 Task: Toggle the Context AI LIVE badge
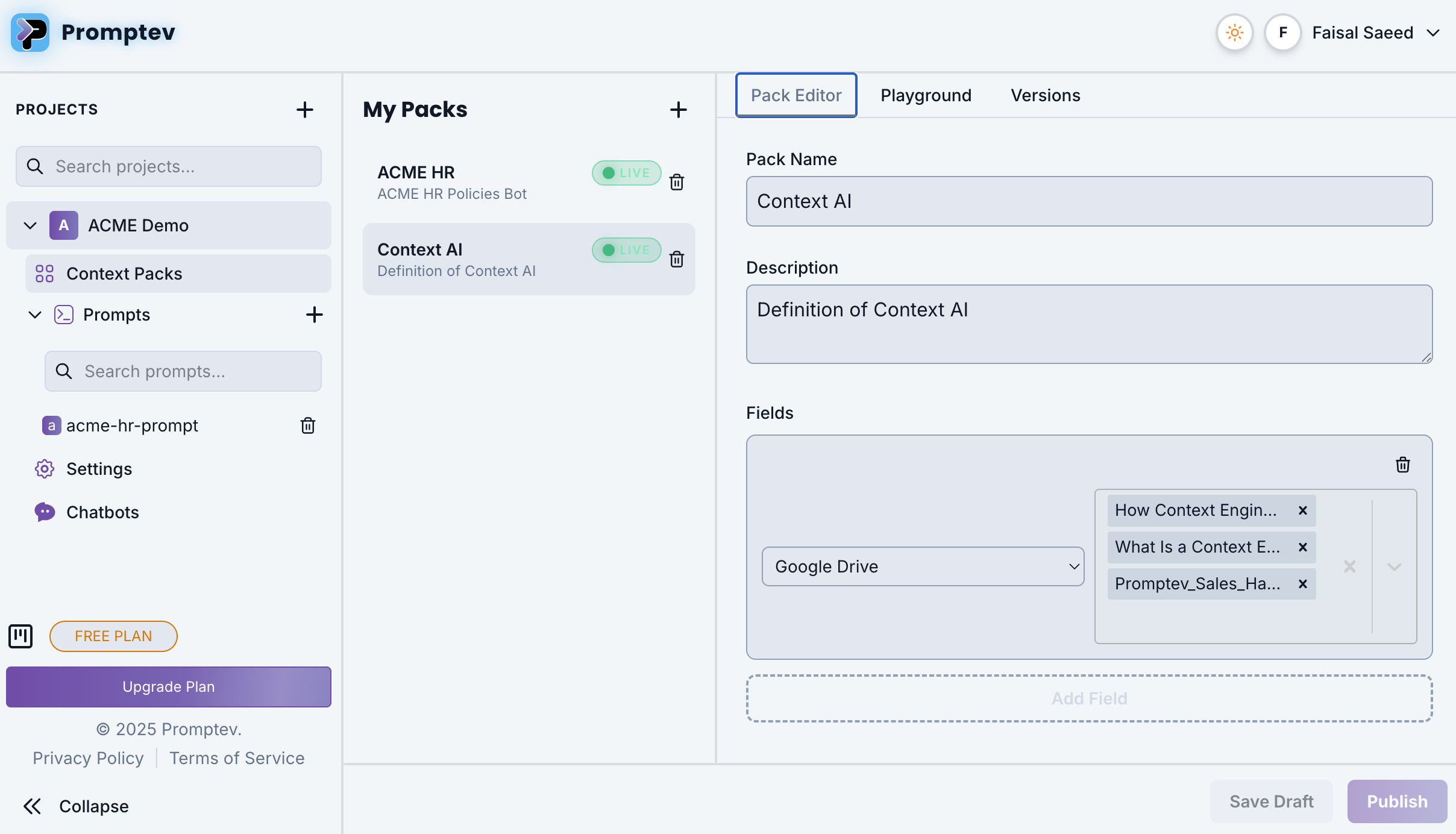pyautogui.click(x=626, y=250)
